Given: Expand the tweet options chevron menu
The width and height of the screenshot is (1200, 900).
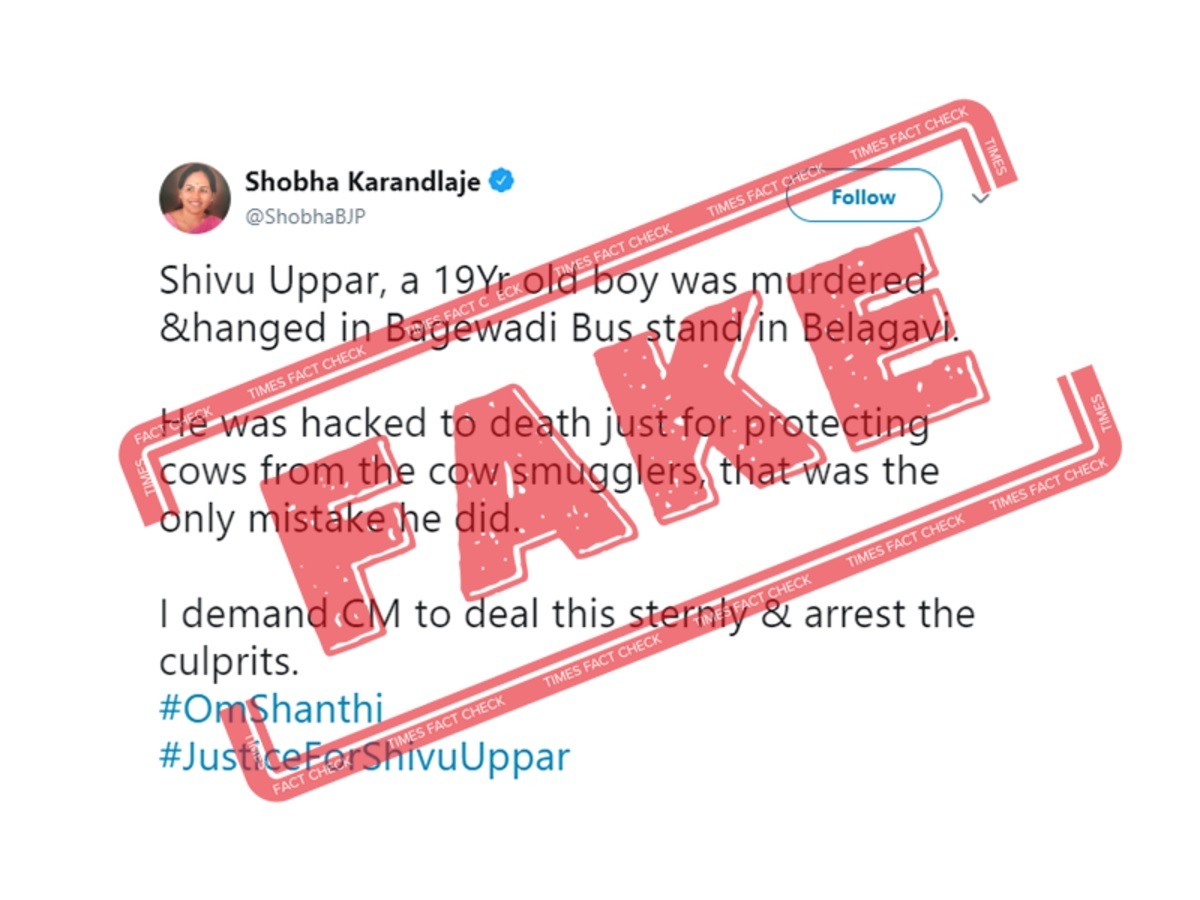Looking at the screenshot, I should (980, 198).
